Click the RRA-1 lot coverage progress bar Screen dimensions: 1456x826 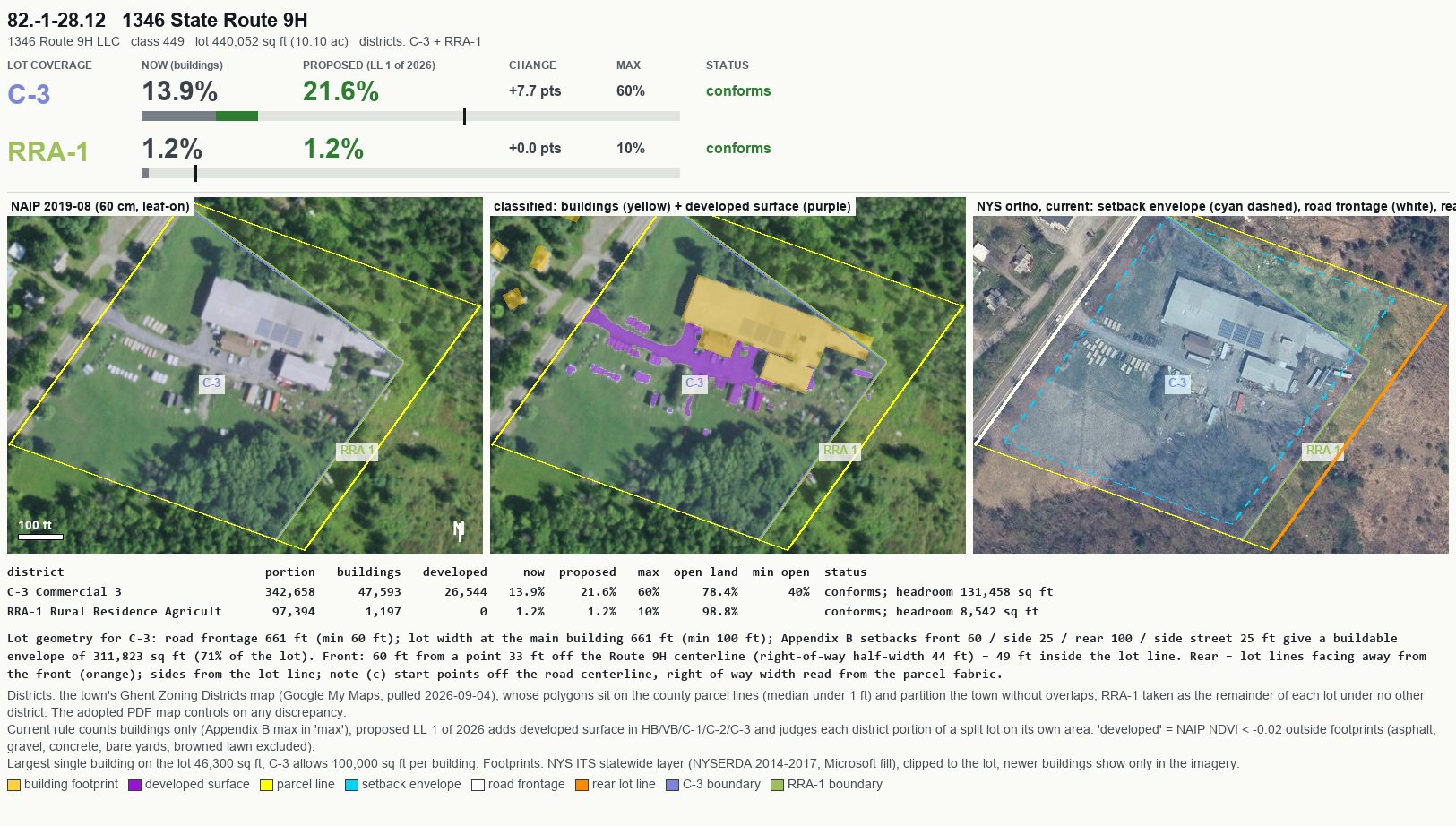tap(410, 173)
